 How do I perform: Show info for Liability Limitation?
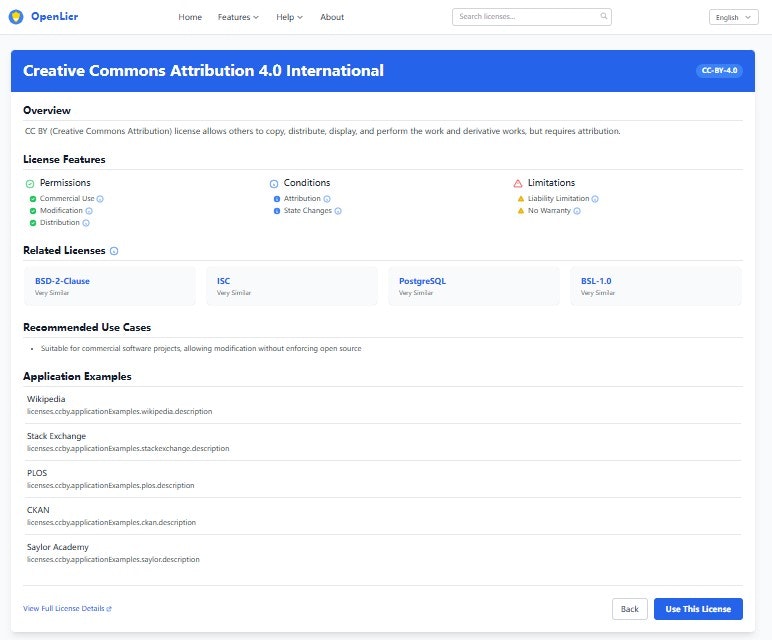pyautogui.click(x=595, y=199)
